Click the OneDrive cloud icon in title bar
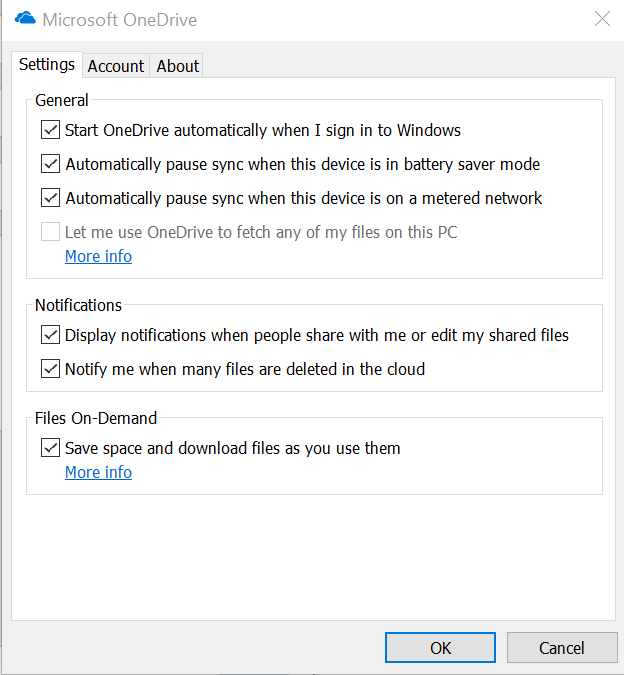This screenshot has height=675, width=624. coord(25,19)
